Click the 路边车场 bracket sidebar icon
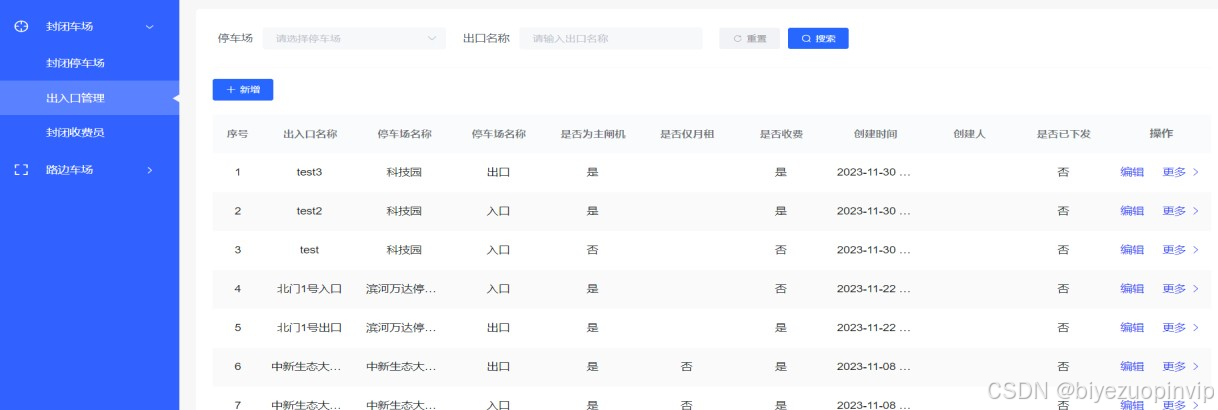Image resolution: width=1218 pixels, height=410 pixels. click(x=20, y=170)
